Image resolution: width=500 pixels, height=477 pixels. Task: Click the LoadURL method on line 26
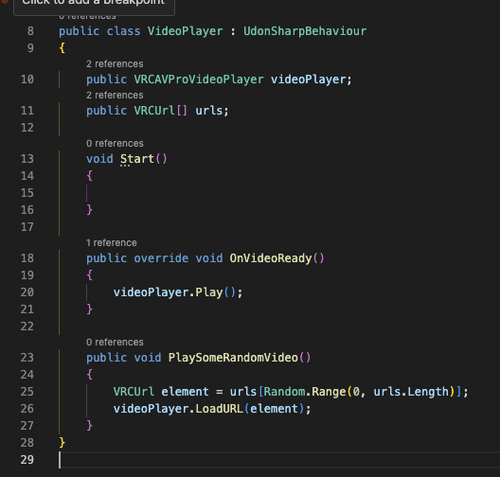click(219, 409)
